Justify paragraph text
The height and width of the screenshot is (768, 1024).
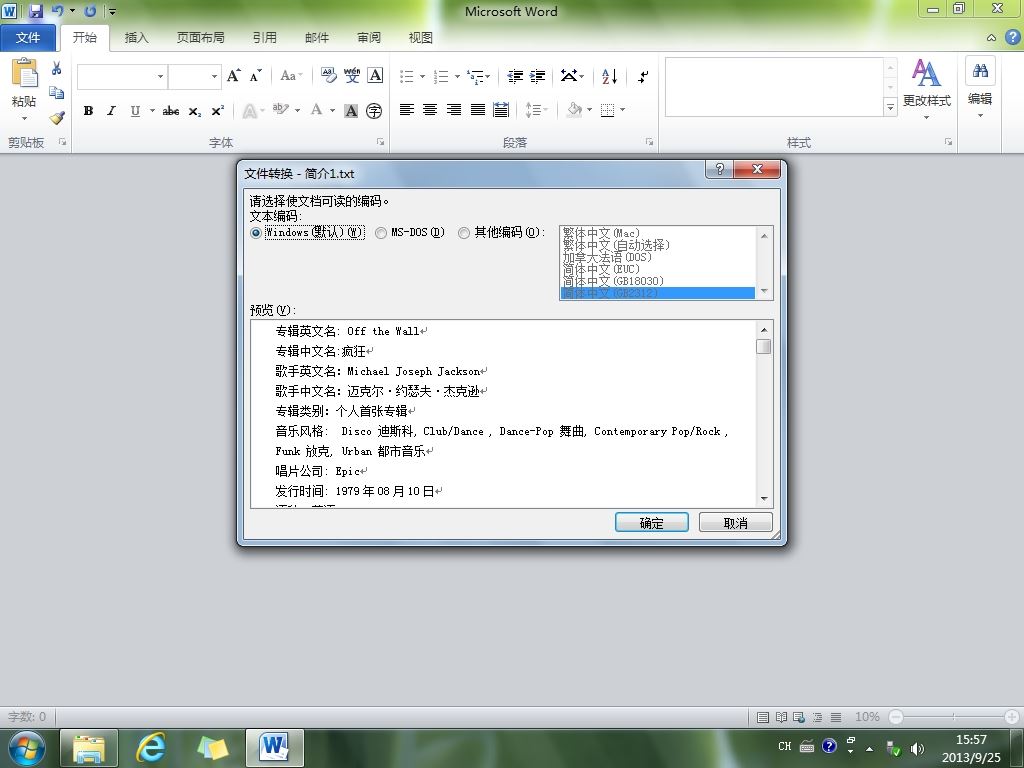click(478, 110)
